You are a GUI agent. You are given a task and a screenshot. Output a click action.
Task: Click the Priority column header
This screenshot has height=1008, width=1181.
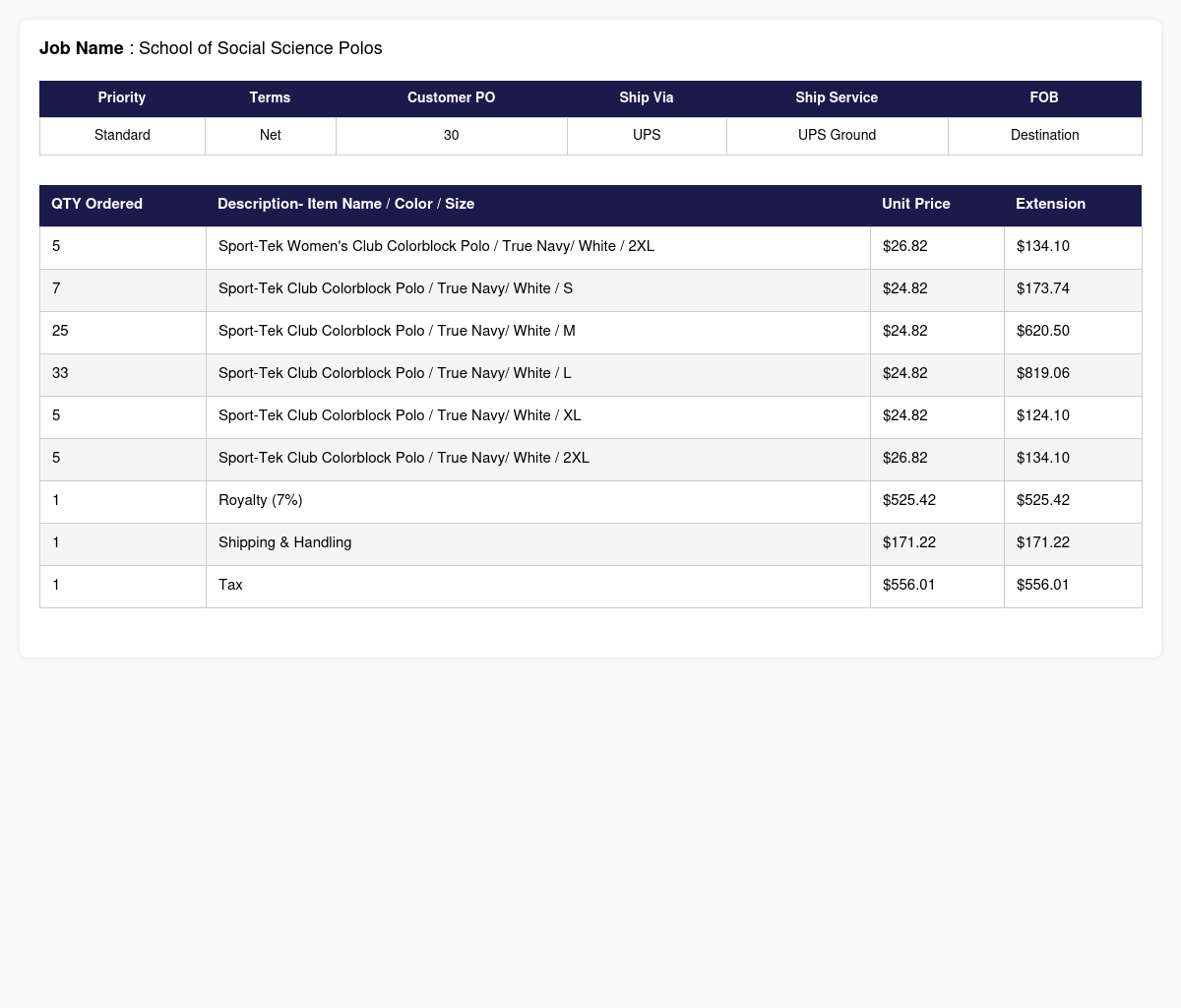tap(122, 98)
